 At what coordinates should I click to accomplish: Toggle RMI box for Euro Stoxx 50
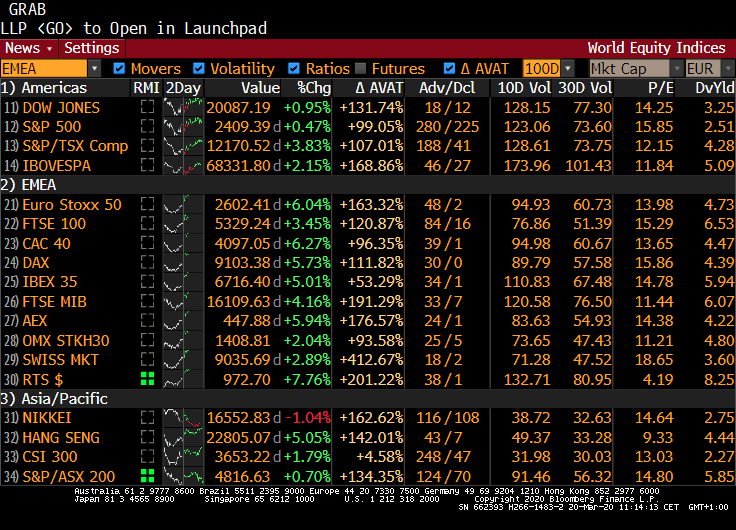[x=147, y=204]
